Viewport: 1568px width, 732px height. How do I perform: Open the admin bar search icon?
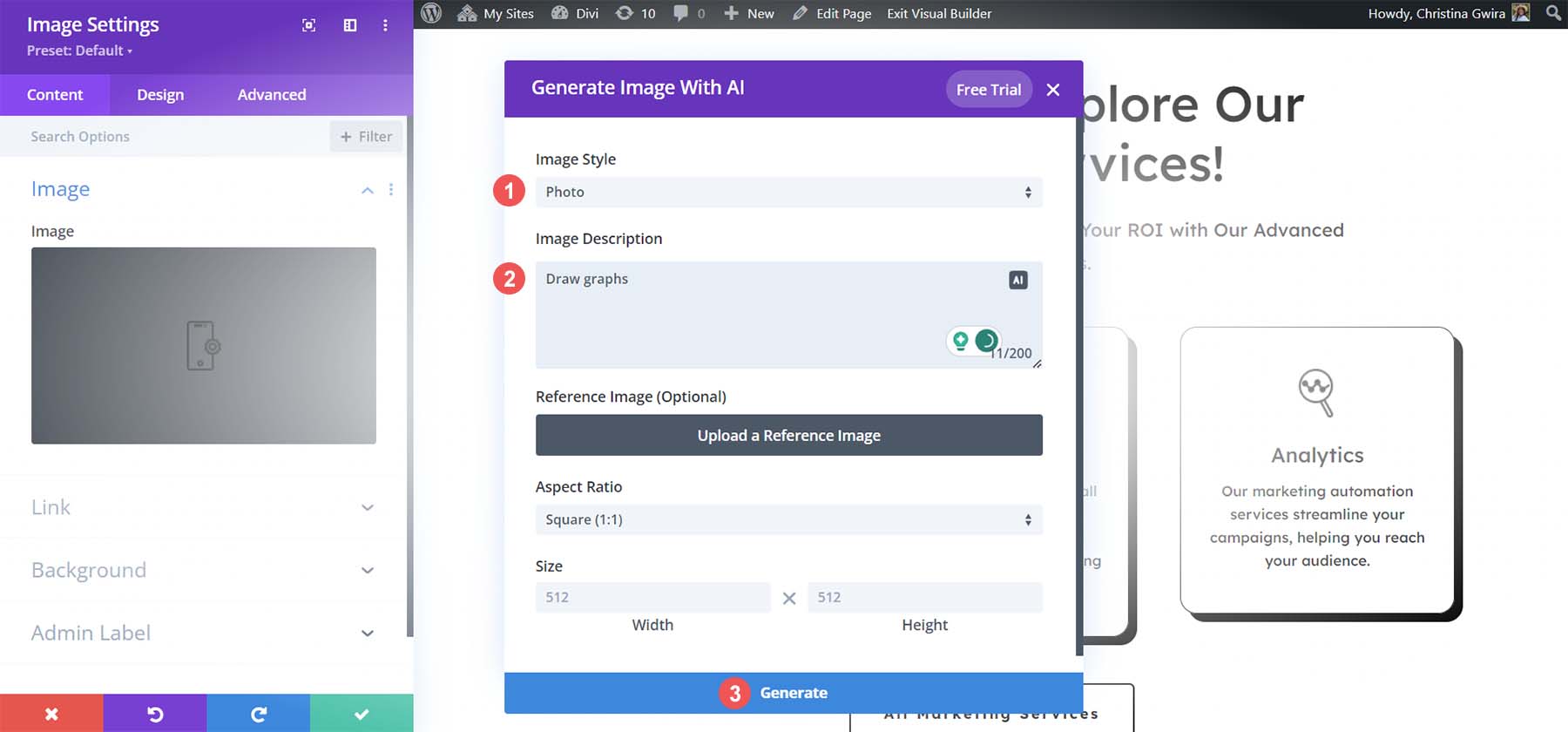coord(1553,13)
